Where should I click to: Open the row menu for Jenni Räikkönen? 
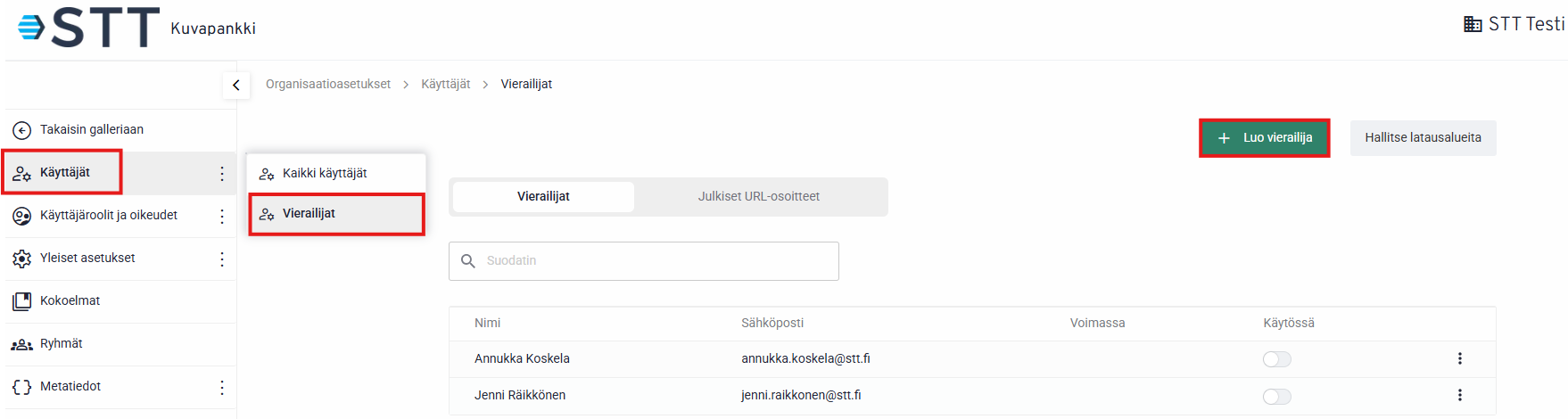[1459, 395]
